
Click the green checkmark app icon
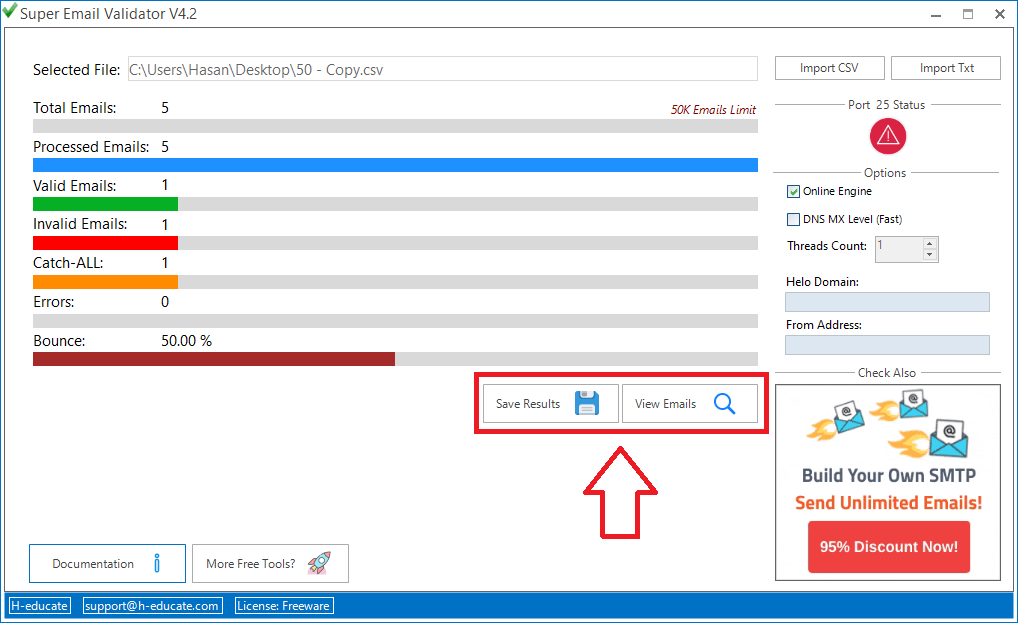(x=10, y=11)
